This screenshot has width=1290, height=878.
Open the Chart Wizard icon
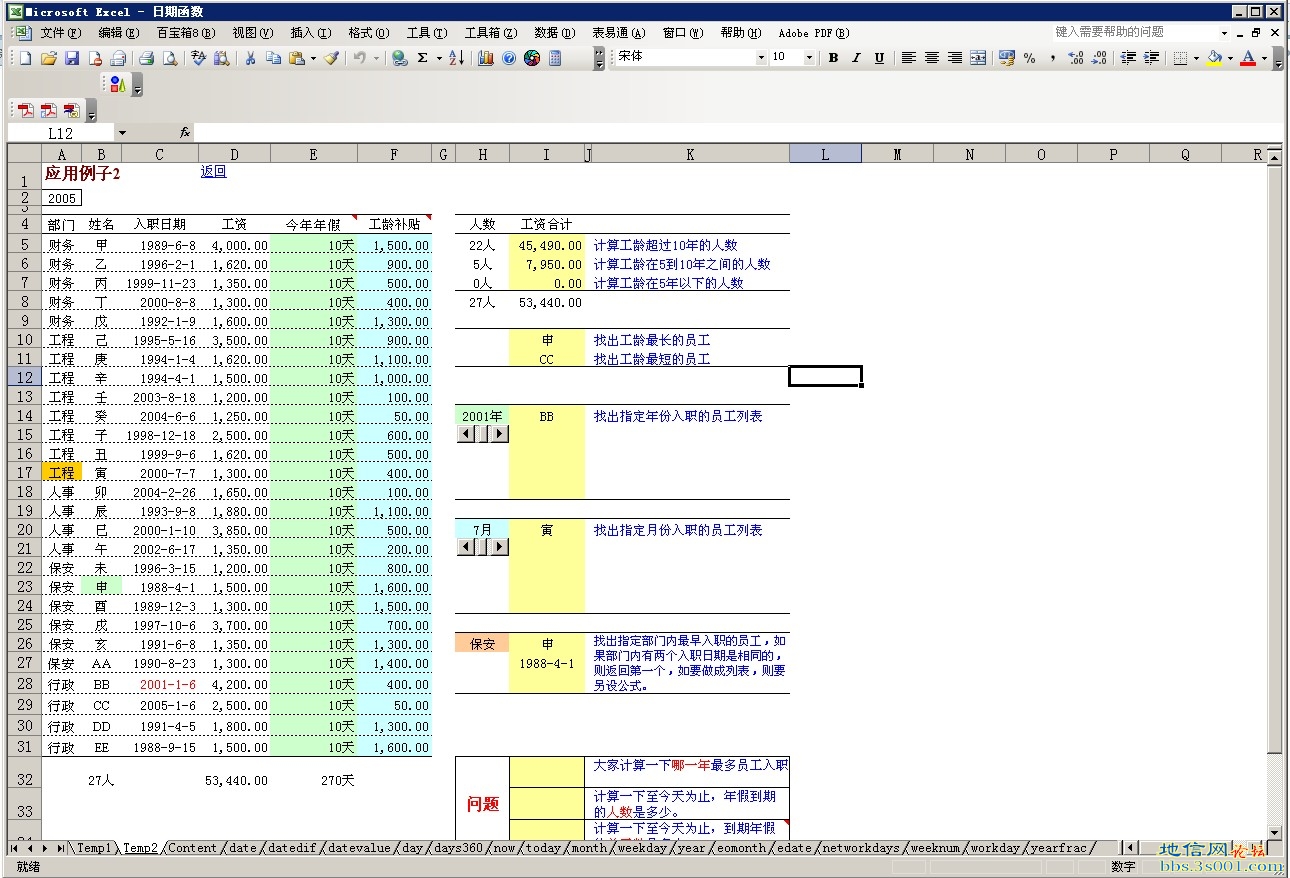point(486,58)
